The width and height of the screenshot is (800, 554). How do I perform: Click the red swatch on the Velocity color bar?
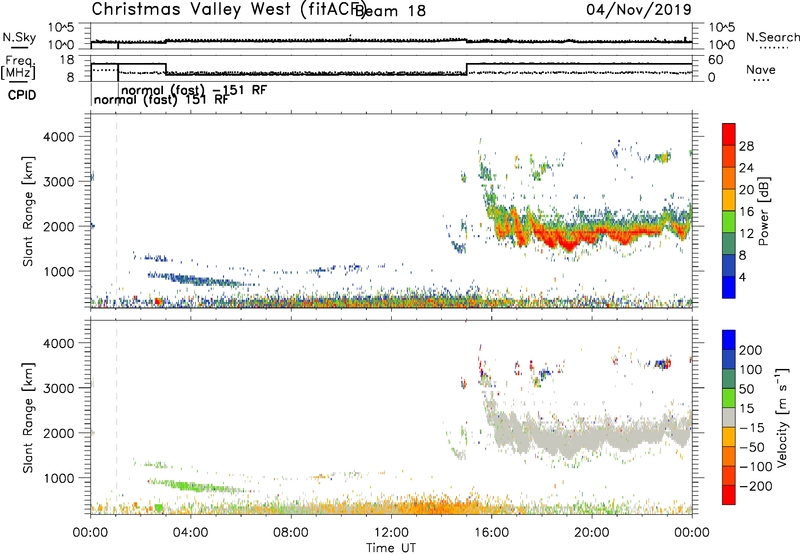point(729,495)
